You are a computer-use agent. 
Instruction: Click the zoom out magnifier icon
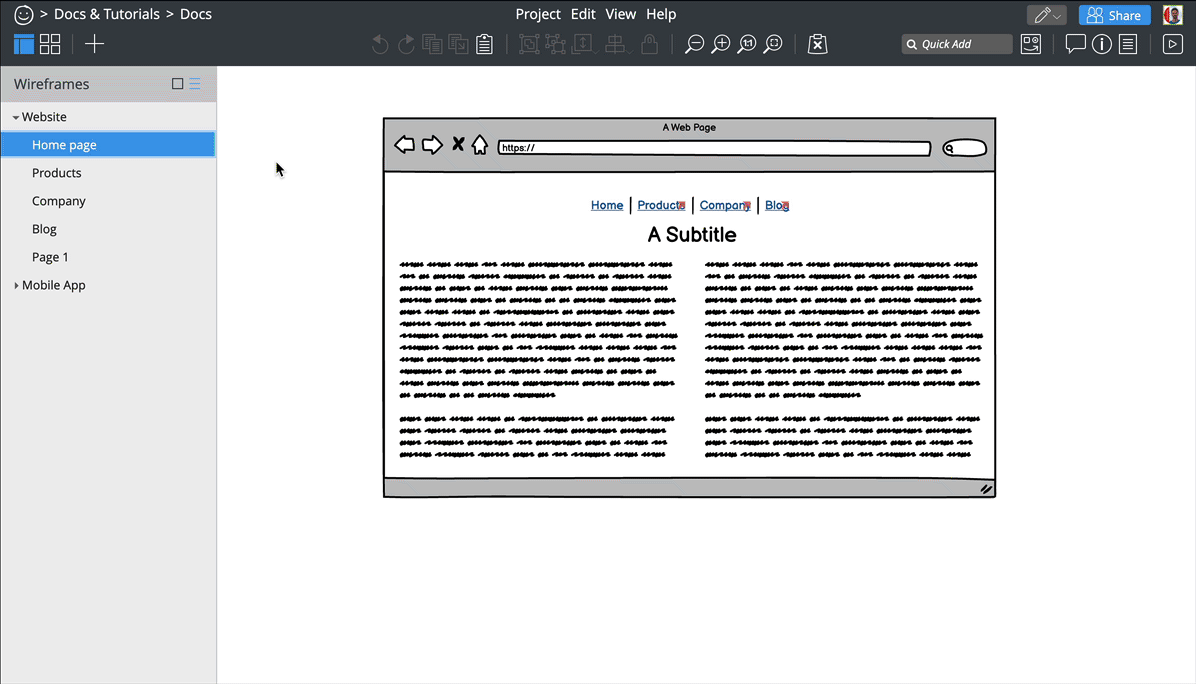pos(694,44)
